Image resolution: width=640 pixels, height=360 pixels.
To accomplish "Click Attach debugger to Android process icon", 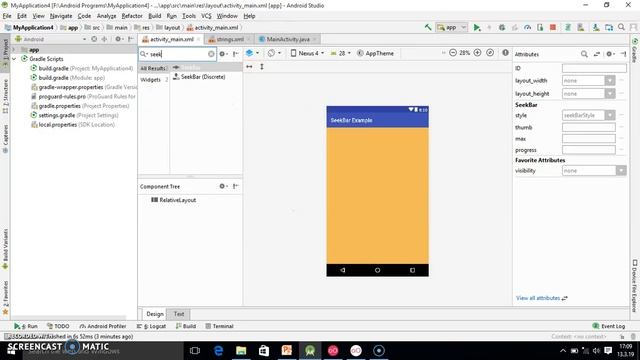I will [x=540, y=27].
